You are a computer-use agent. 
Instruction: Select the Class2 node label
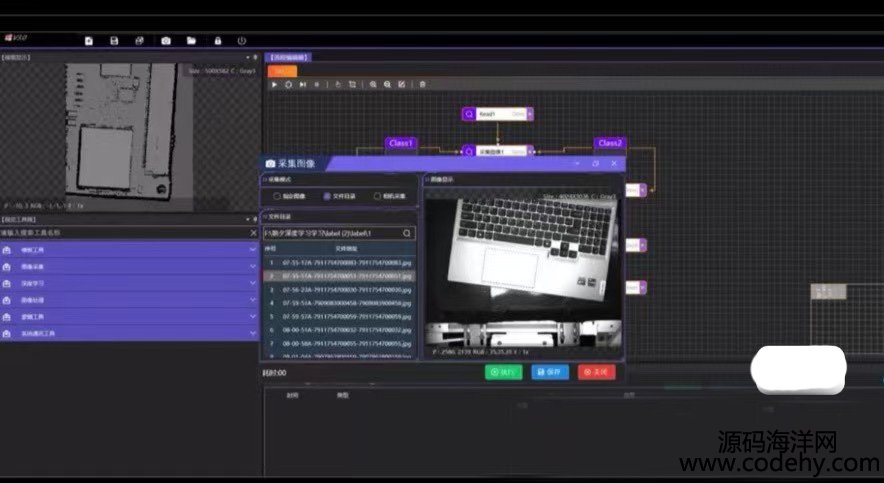pyautogui.click(x=609, y=143)
